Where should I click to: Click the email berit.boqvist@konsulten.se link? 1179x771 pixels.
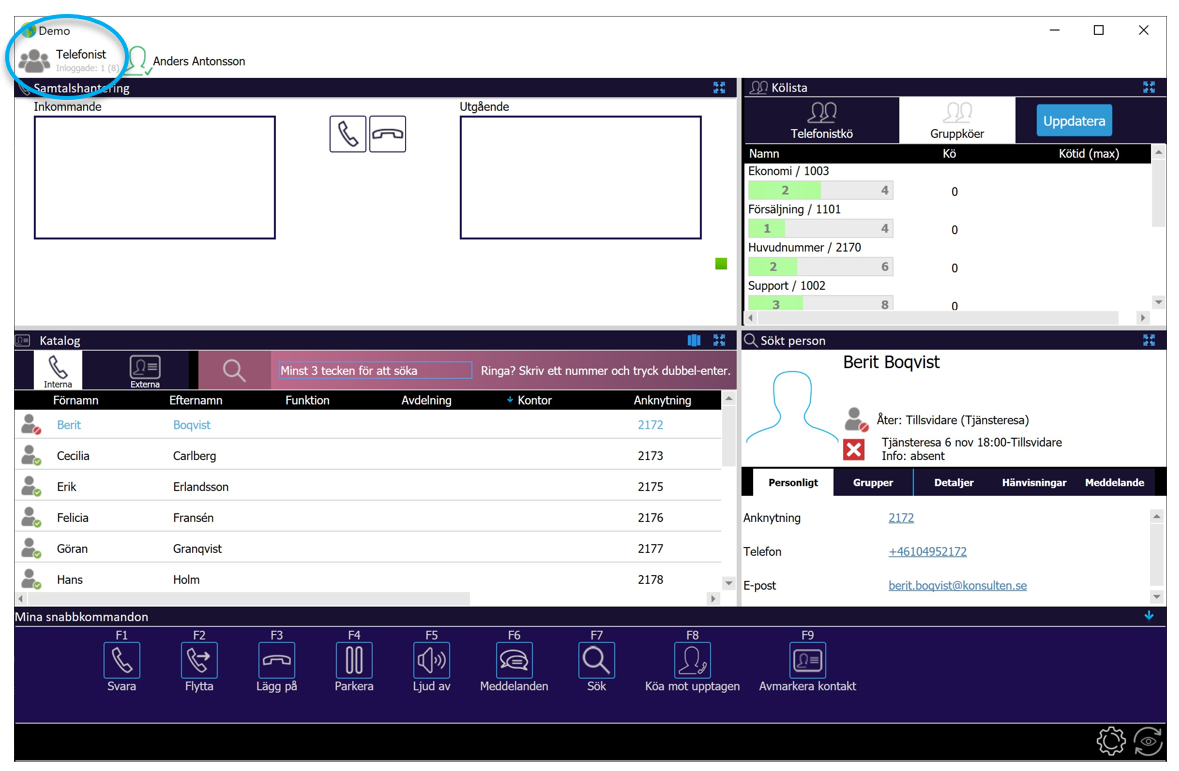pos(957,585)
